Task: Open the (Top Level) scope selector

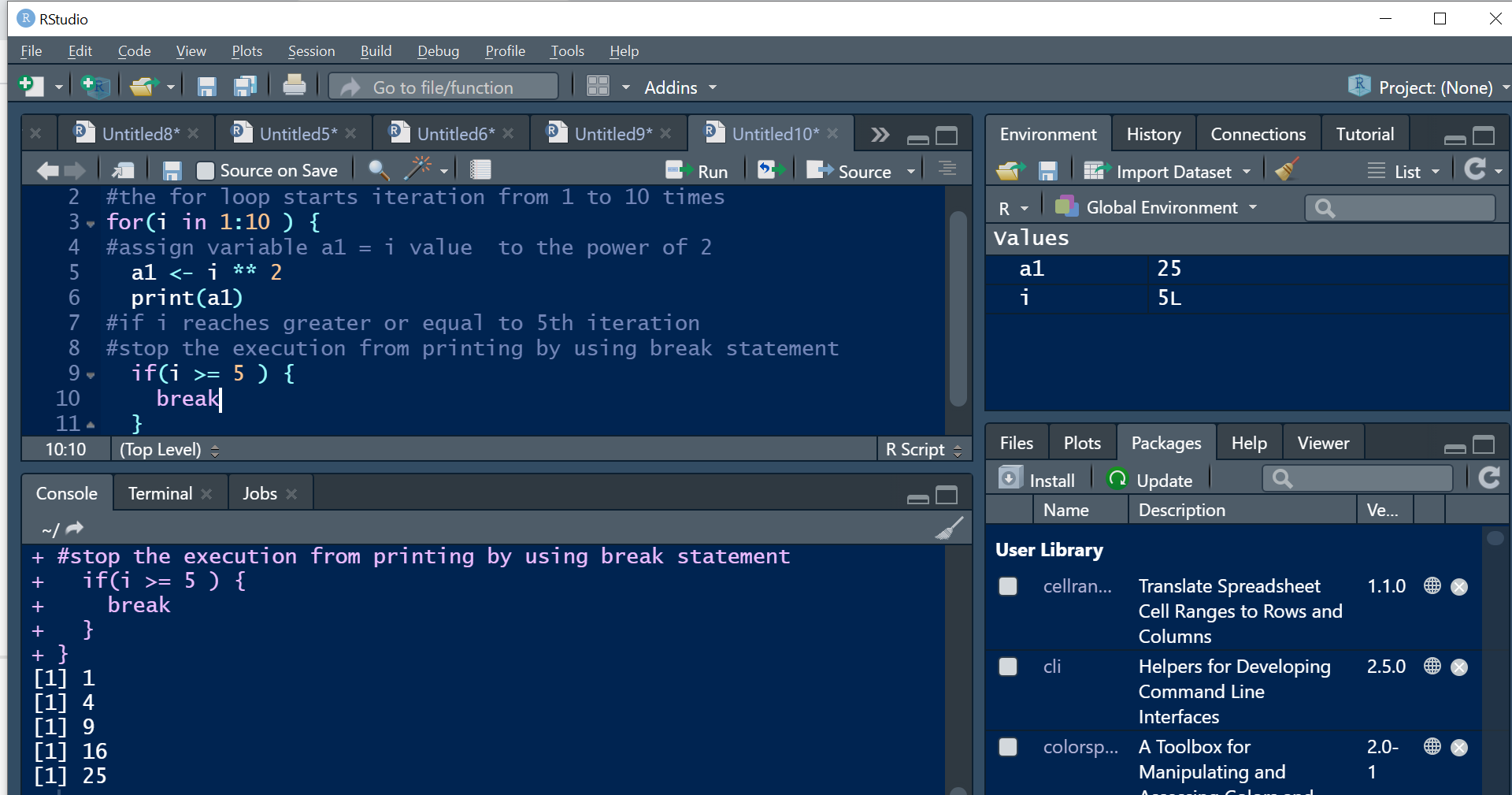Action: click(169, 449)
